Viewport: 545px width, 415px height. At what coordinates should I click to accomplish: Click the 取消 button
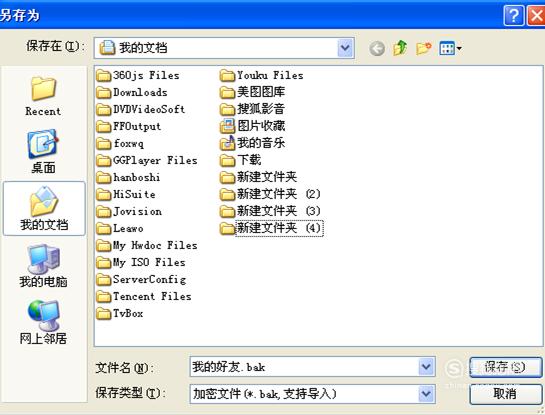[x=505, y=394]
